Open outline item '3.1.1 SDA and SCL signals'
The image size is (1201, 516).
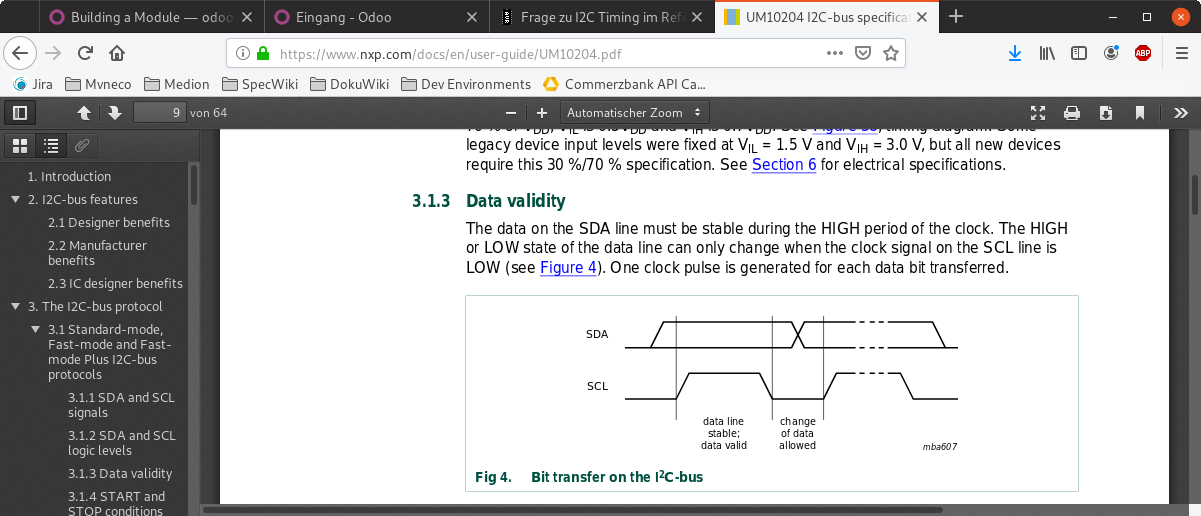coord(121,404)
